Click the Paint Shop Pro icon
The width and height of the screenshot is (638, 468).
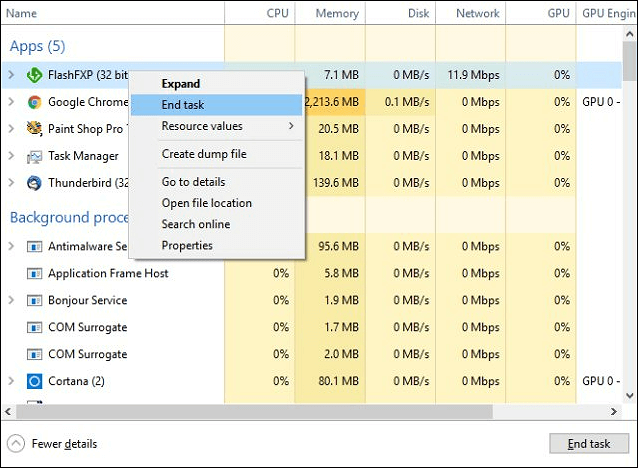[x=34, y=129]
